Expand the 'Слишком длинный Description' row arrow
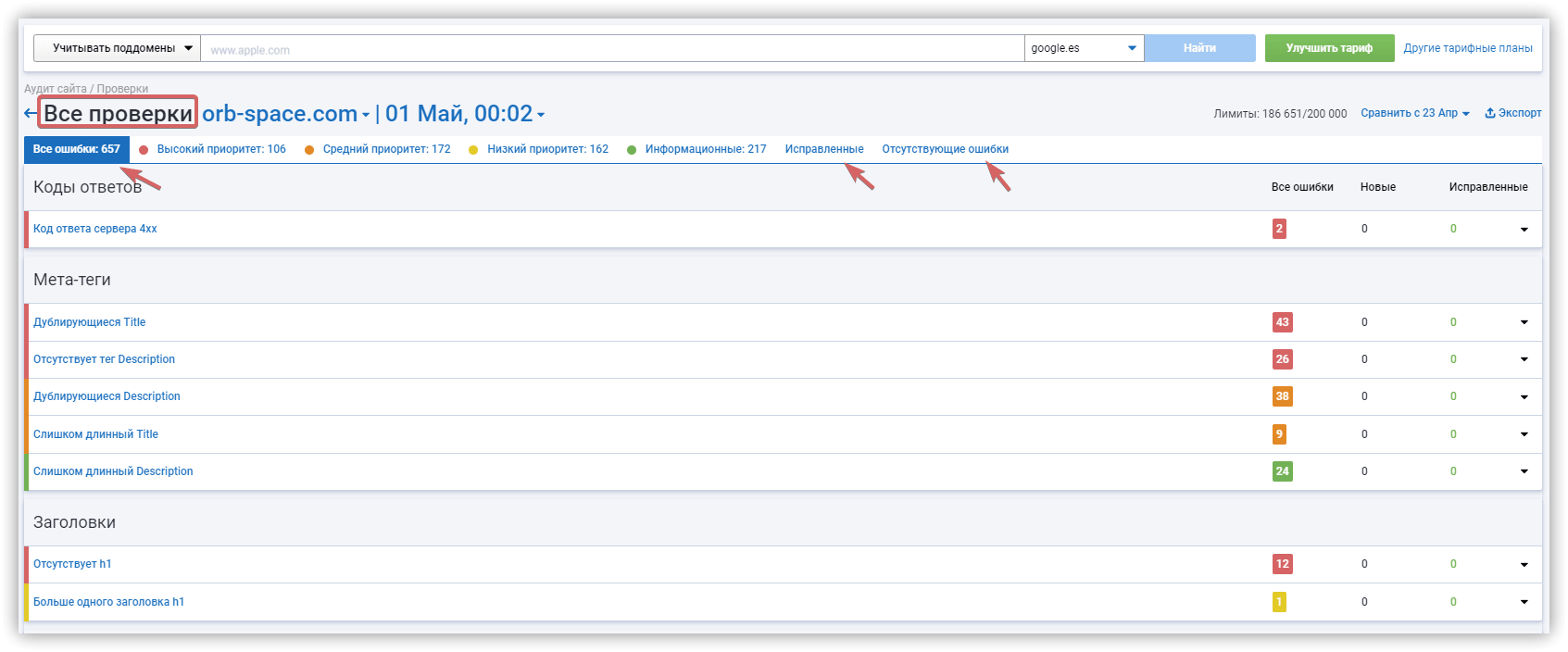Viewport: 1568px width, 652px height. 1524,471
